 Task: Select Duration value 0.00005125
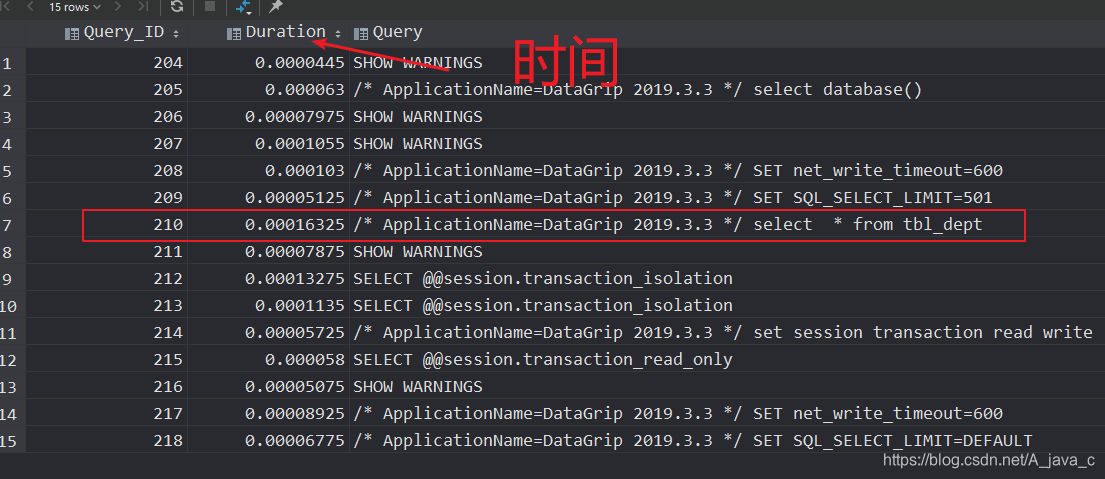click(295, 198)
